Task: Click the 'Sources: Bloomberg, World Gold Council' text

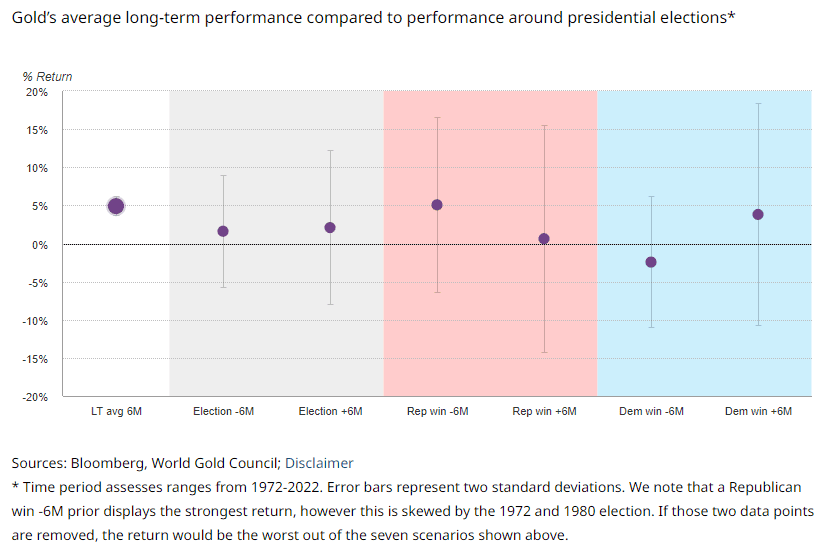Action: point(145,463)
